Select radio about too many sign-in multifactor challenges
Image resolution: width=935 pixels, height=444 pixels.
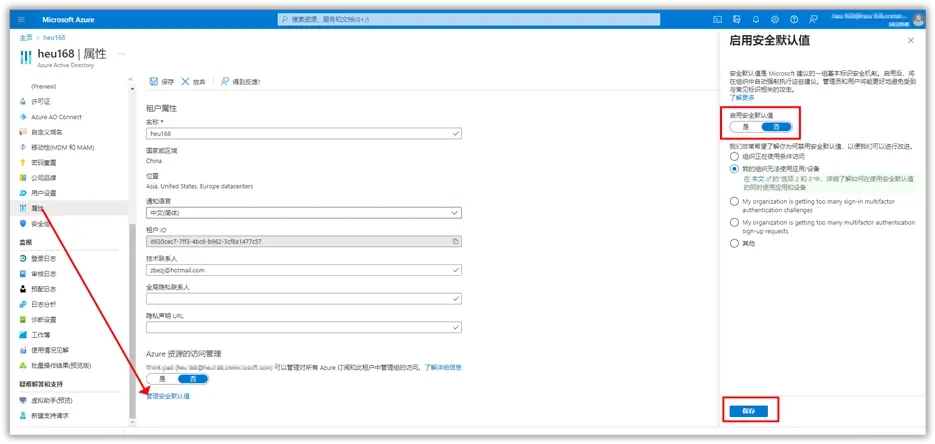point(734,201)
